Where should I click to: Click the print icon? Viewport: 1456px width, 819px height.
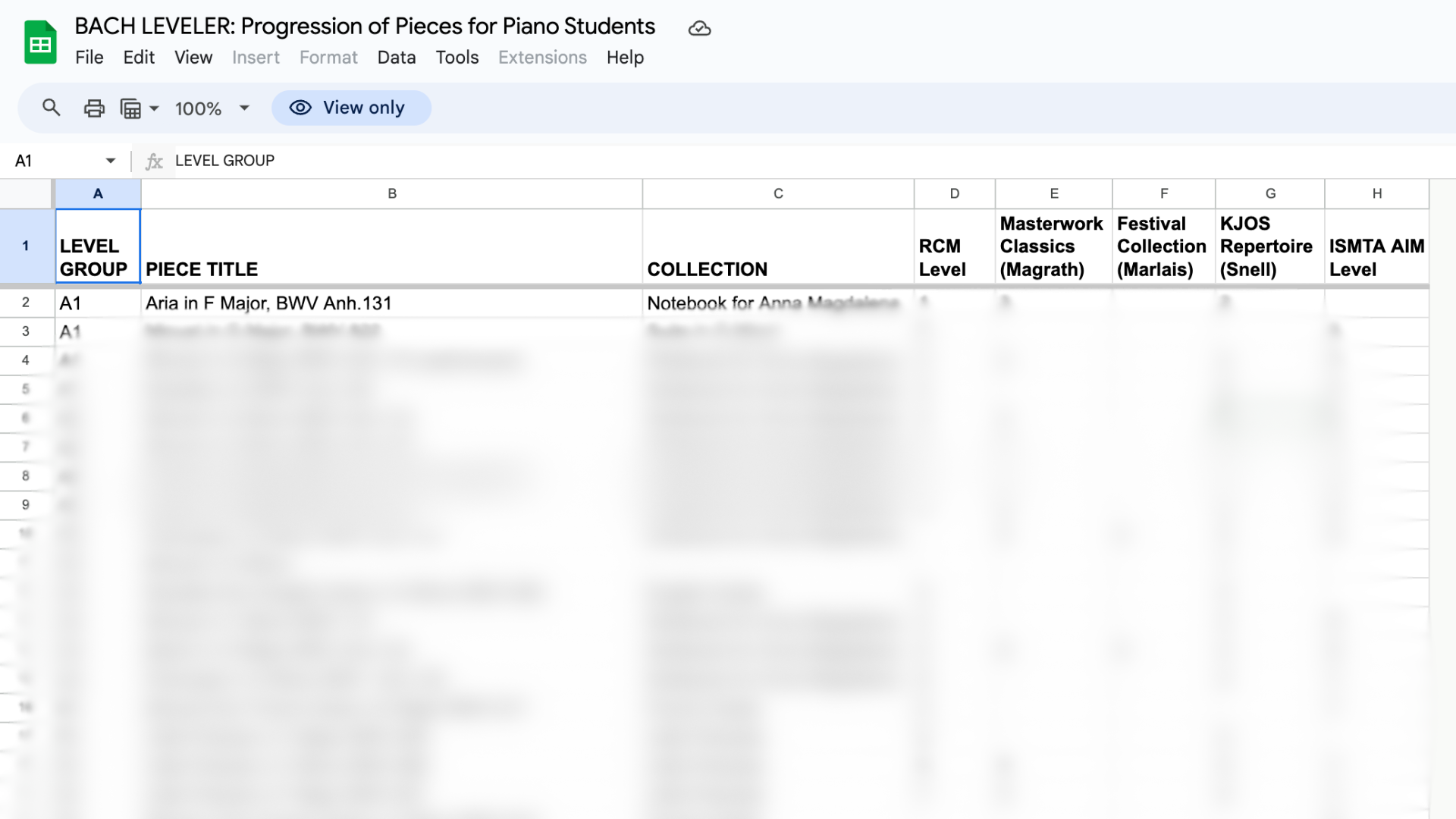pyautogui.click(x=94, y=108)
